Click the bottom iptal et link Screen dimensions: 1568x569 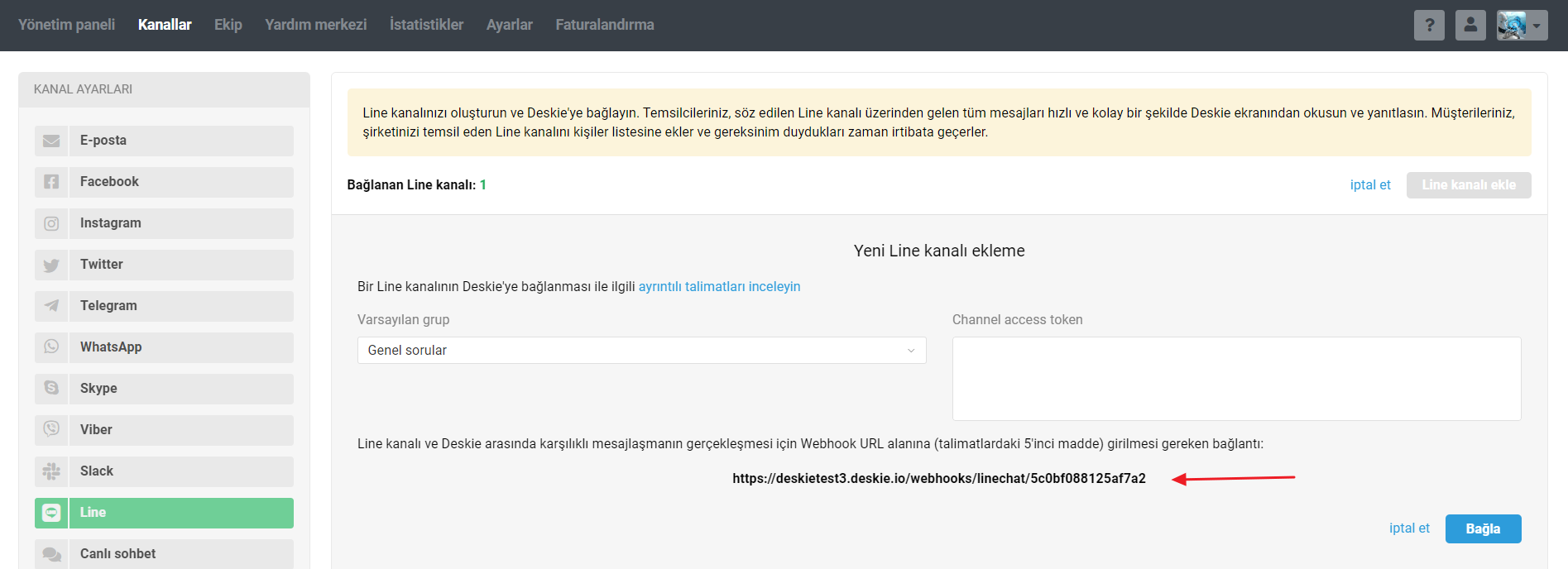click(x=1409, y=528)
